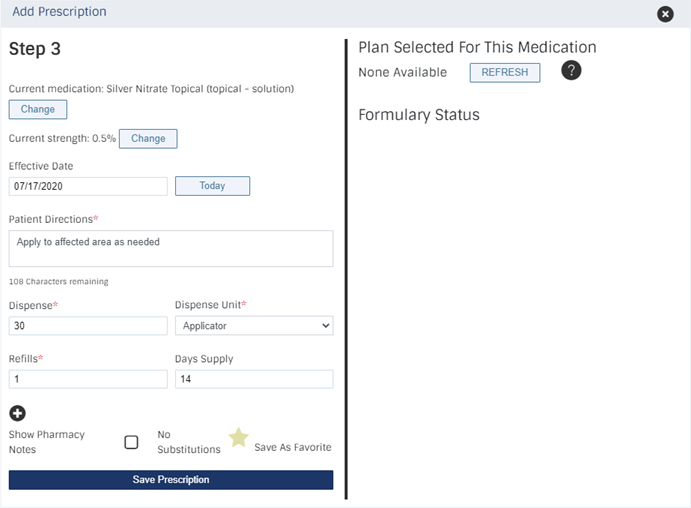Tick the No Substitutions checkbox

click(x=131, y=442)
